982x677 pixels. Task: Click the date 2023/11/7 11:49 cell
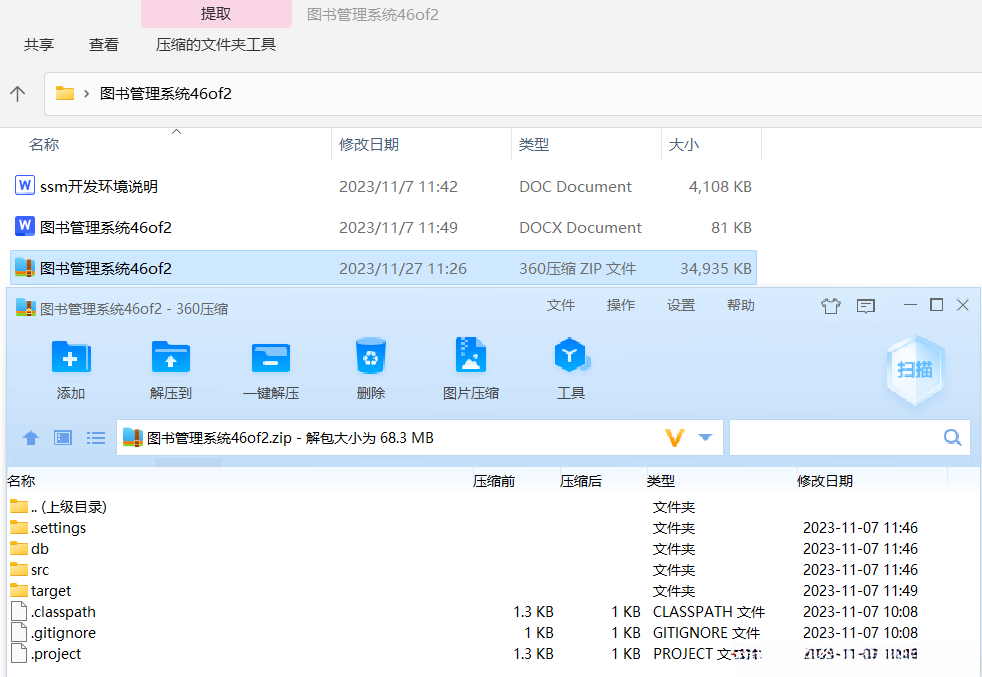(398, 227)
